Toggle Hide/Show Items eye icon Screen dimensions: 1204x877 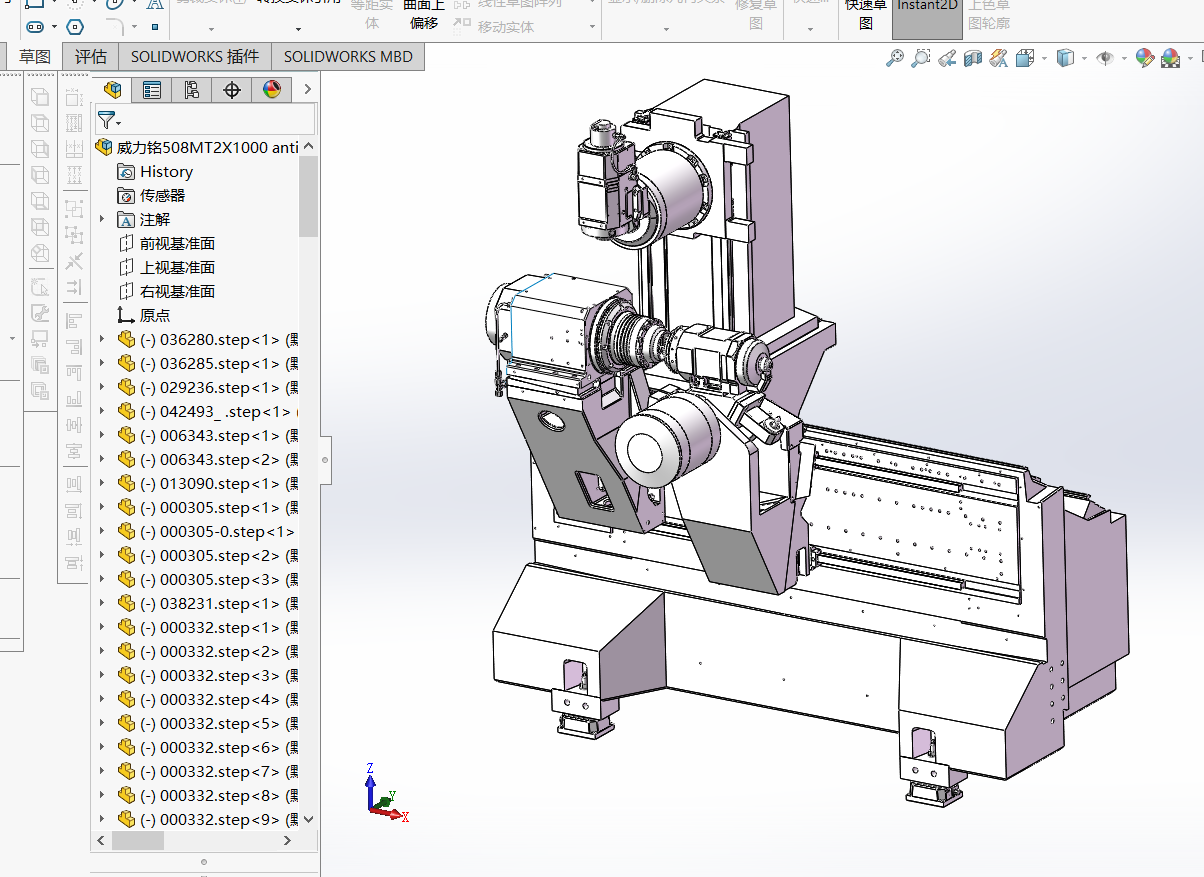click(1105, 59)
